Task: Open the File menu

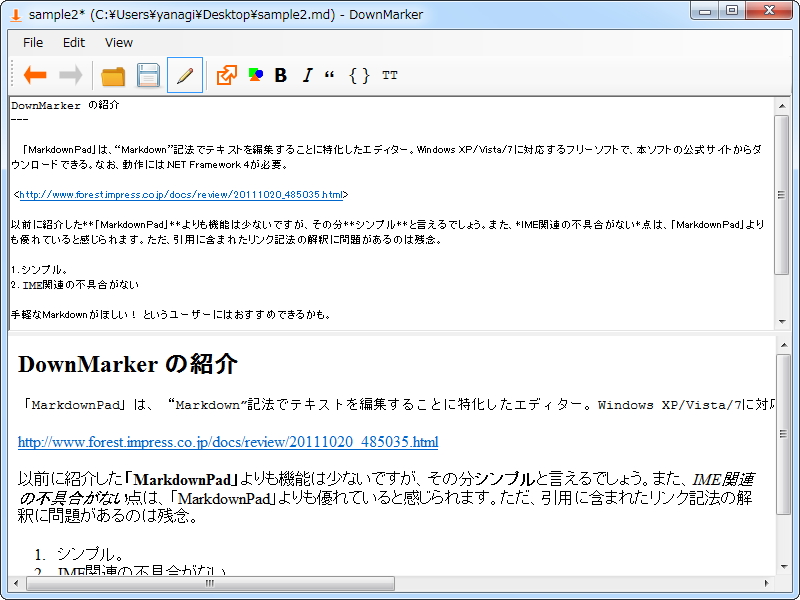Action: pos(33,42)
